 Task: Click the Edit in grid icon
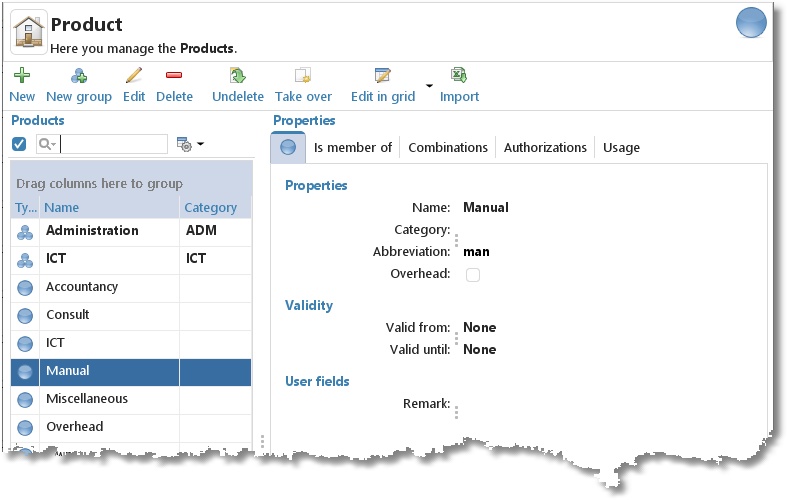(x=382, y=75)
